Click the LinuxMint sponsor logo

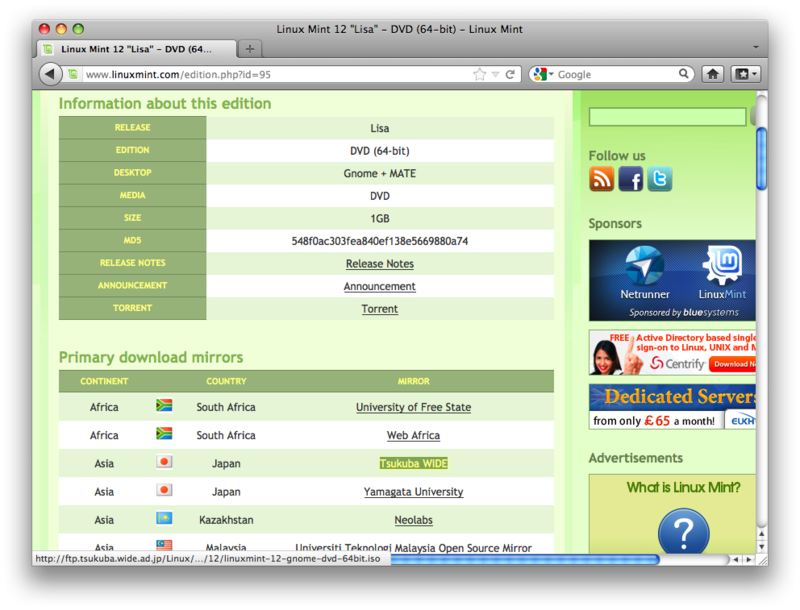click(x=722, y=273)
